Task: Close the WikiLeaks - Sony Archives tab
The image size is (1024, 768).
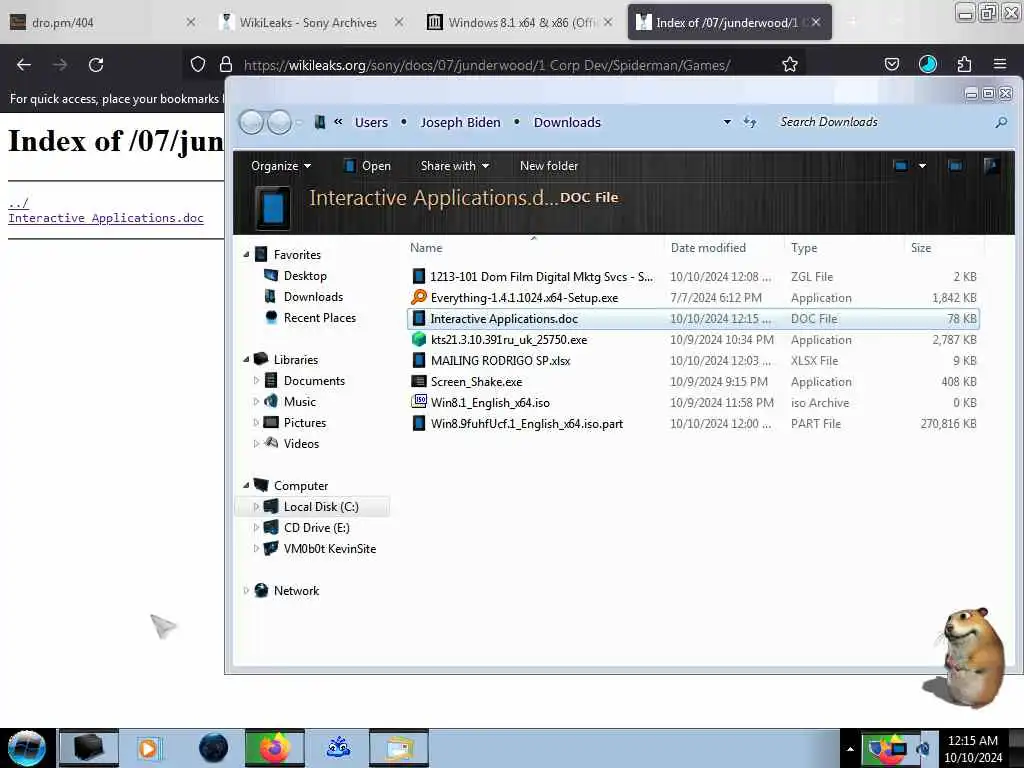Action: 399,22
